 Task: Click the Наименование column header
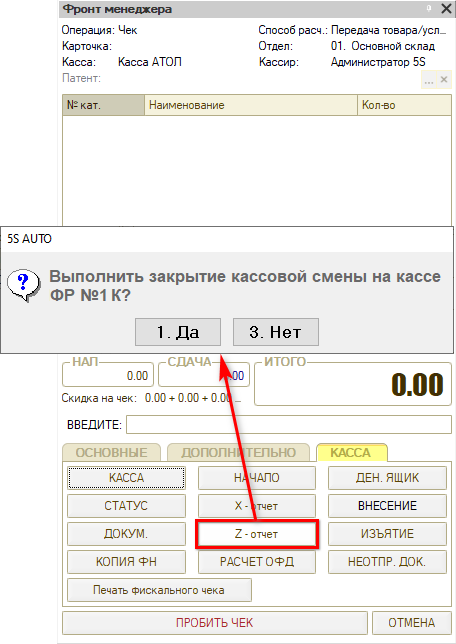pyautogui.click(x=251, y=105)
